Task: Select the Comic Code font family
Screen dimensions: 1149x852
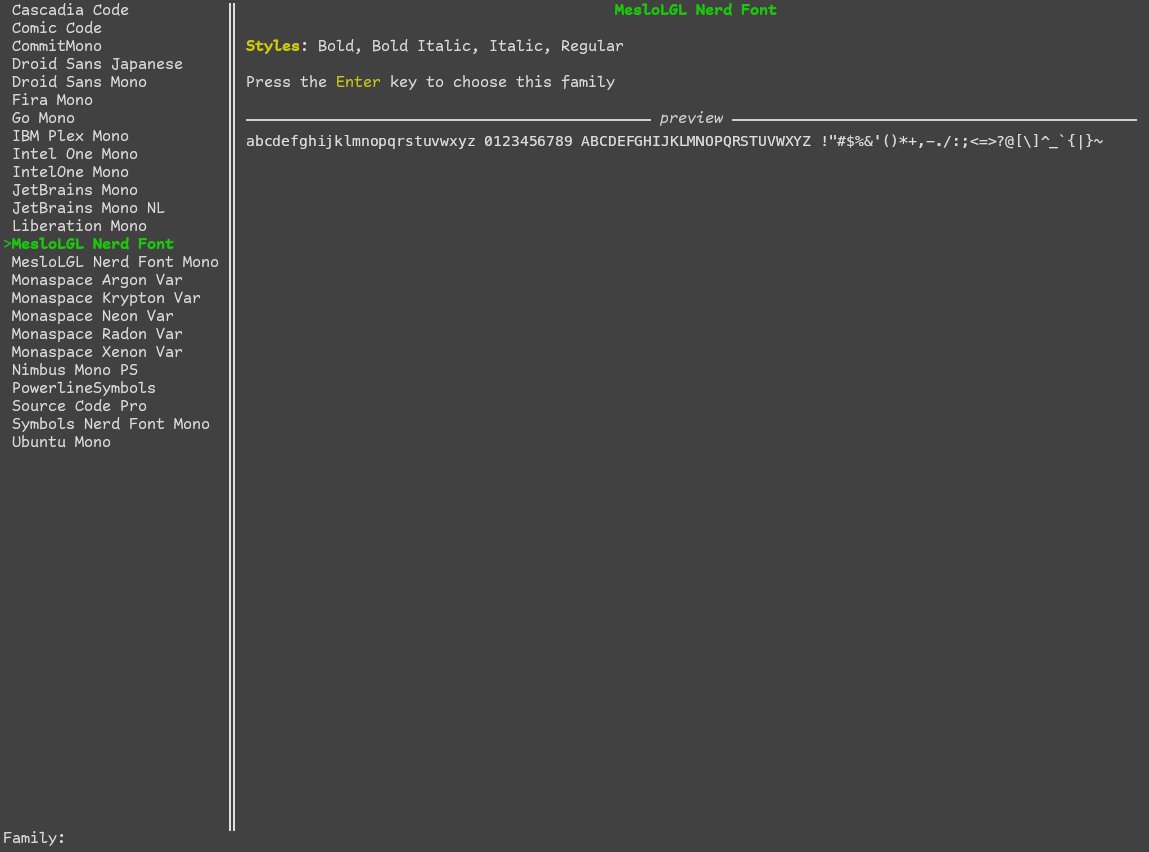Action: (56, 28)
